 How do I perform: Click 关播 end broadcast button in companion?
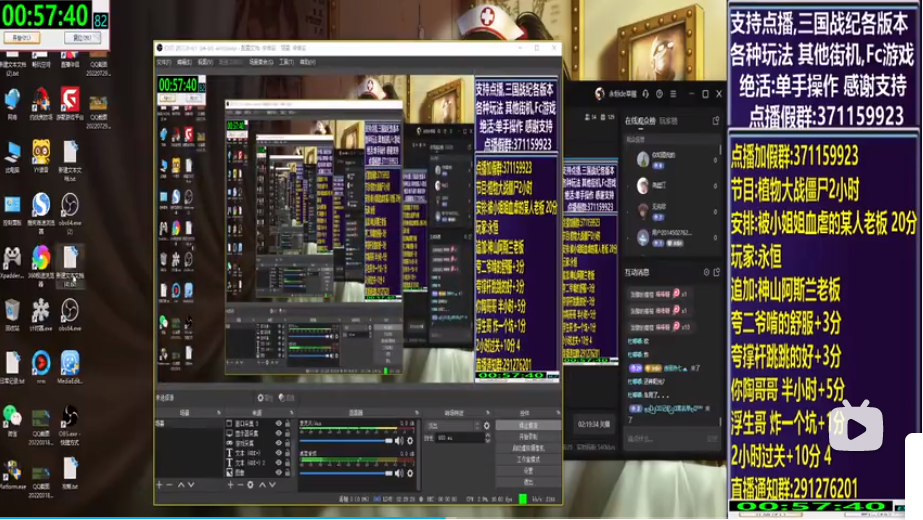tap(593, 424)
